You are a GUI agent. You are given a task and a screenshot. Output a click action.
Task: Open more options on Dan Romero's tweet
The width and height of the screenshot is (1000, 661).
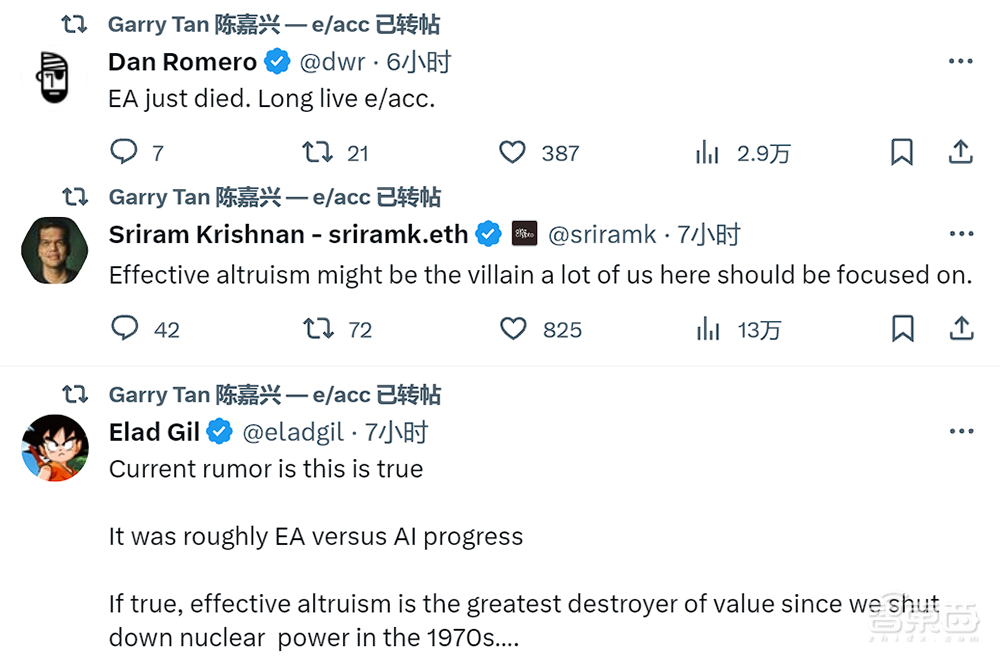tap(960, 62)
